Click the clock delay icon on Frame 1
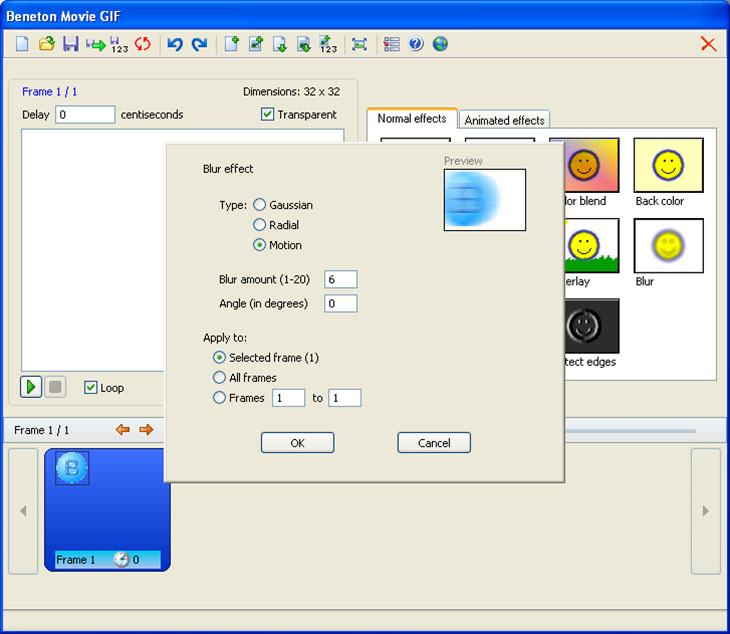Image resolution: width=730 pixels, height=634 pixels. click(122, 559)
